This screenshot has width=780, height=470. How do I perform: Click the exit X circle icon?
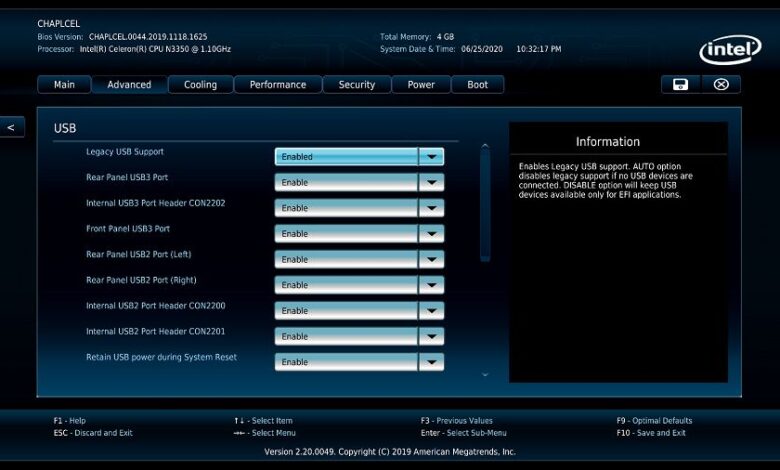[x=721, y=85]
